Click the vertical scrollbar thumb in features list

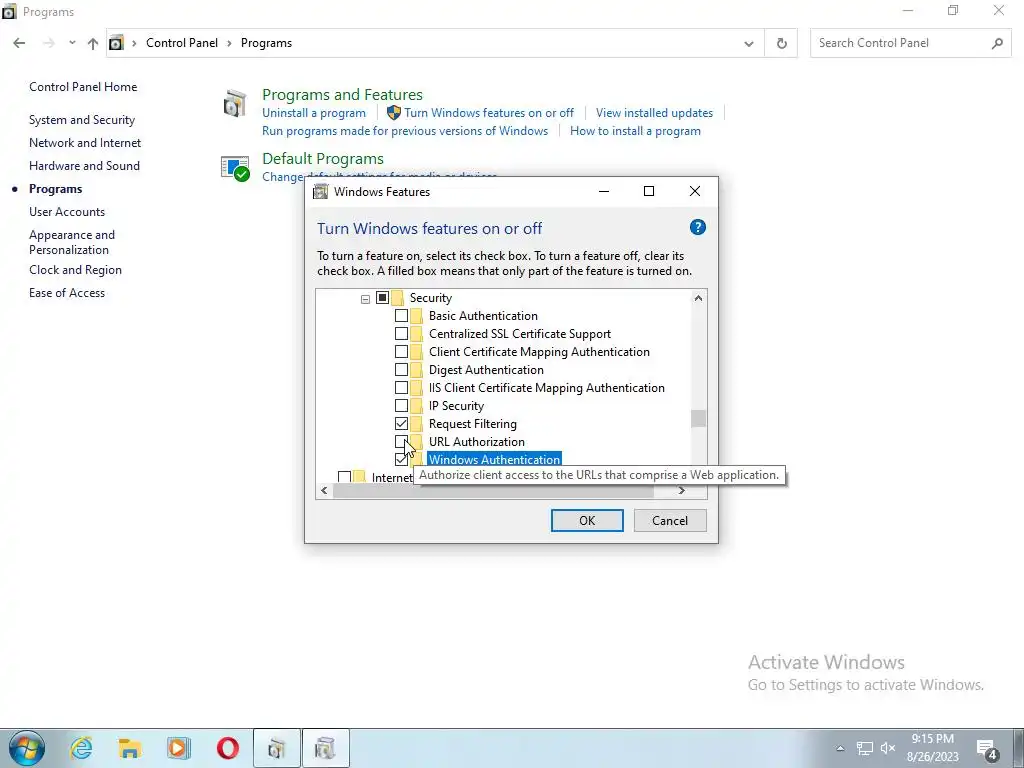[x=698, y=418]
